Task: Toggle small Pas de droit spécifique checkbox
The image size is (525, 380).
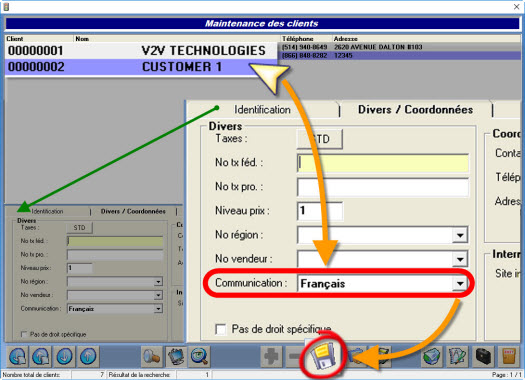Action: (x=24, y=334)
